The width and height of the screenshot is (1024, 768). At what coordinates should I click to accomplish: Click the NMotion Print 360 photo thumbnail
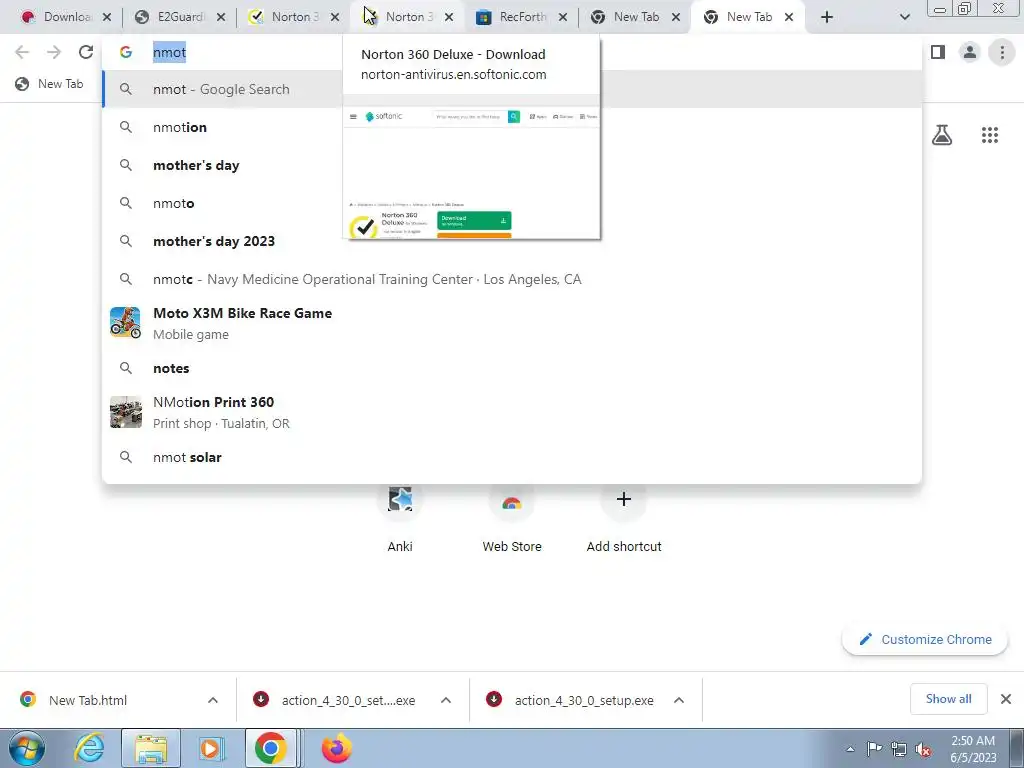click(x=125, y=412)
